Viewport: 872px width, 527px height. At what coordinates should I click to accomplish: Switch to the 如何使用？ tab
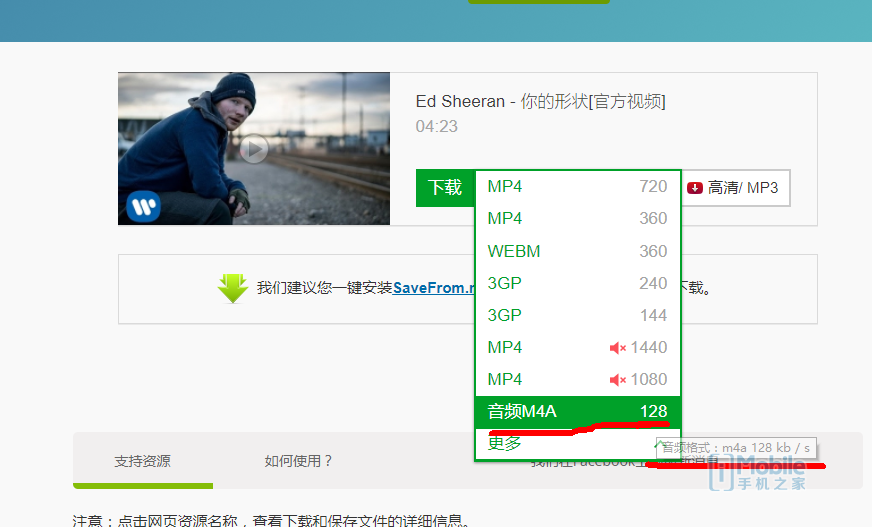click(x=298, y=461)
